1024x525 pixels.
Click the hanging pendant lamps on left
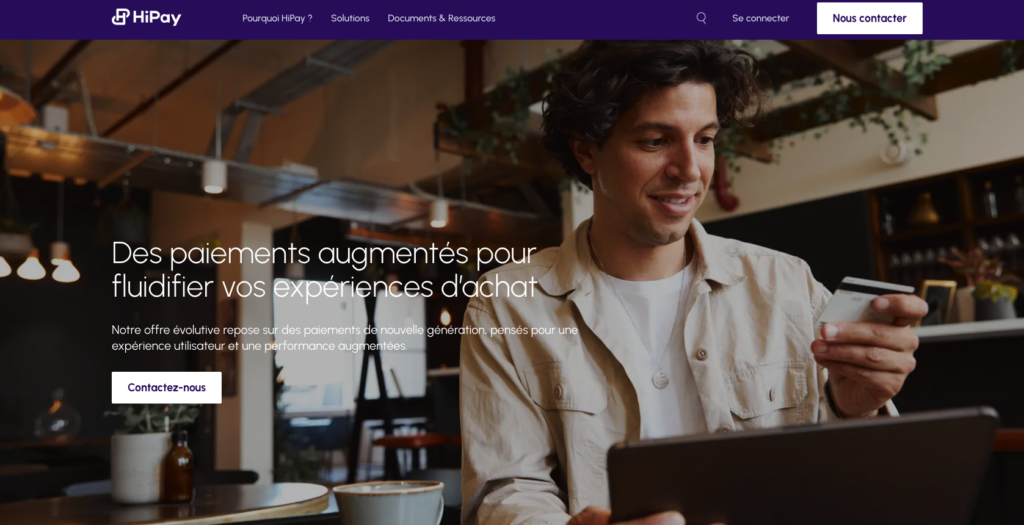click(39, 266)
